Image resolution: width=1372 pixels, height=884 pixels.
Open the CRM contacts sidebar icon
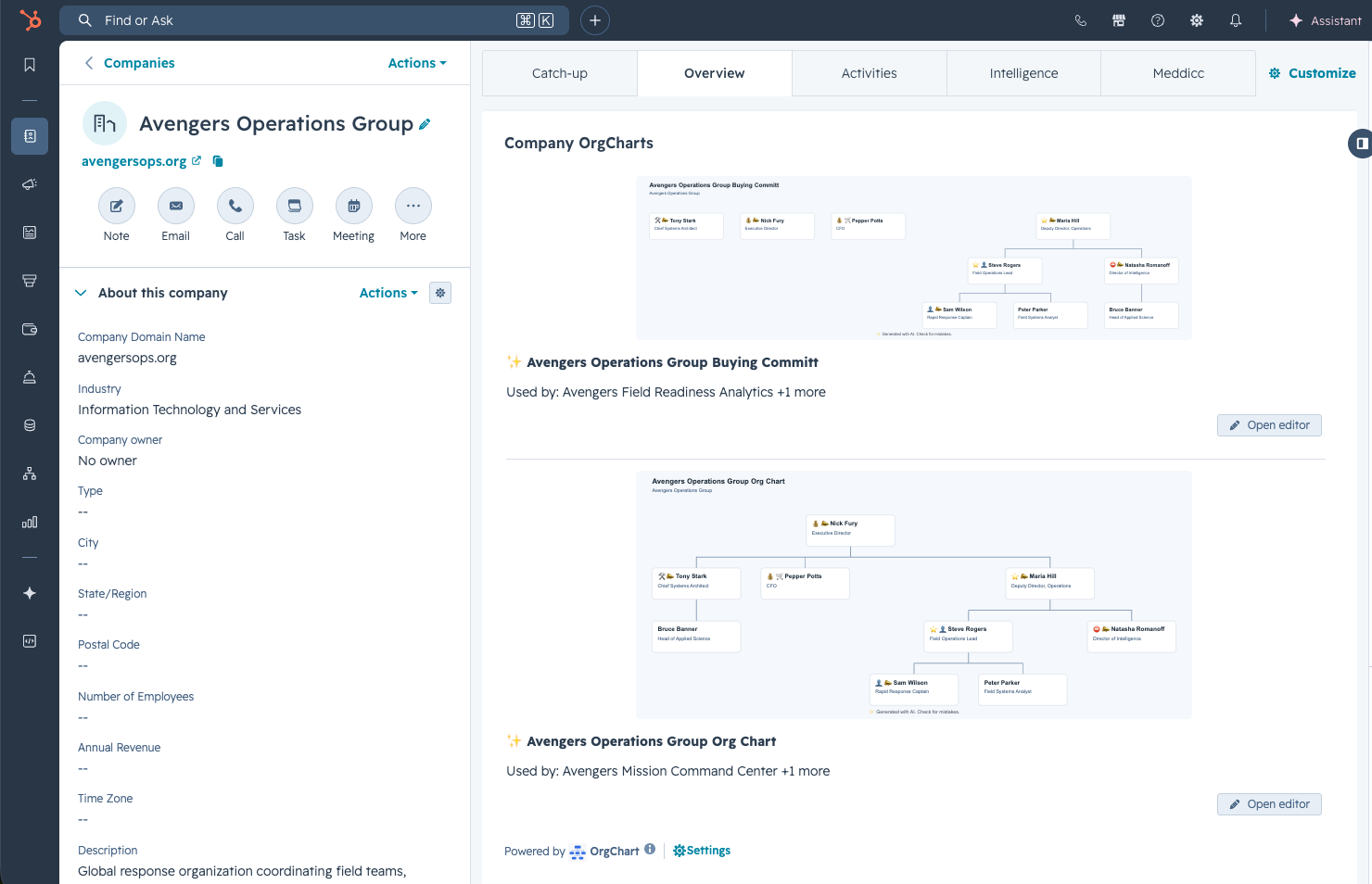tap(30, 136)
